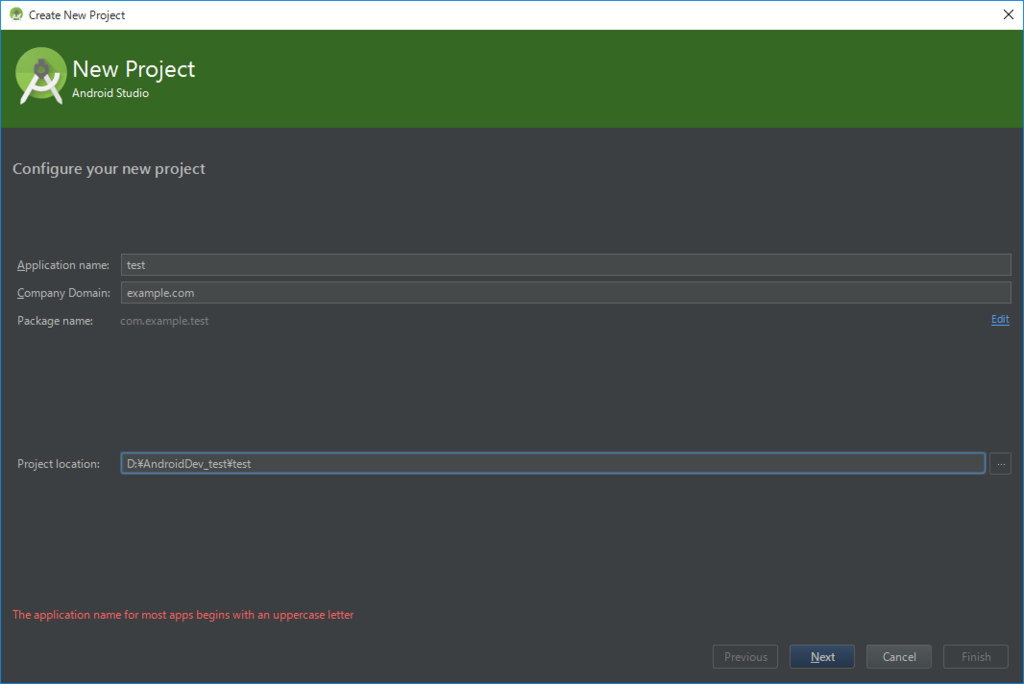
Task: Open the project location browse ellipsis button
Action: pyautogui.click(x=1000, y=464)
